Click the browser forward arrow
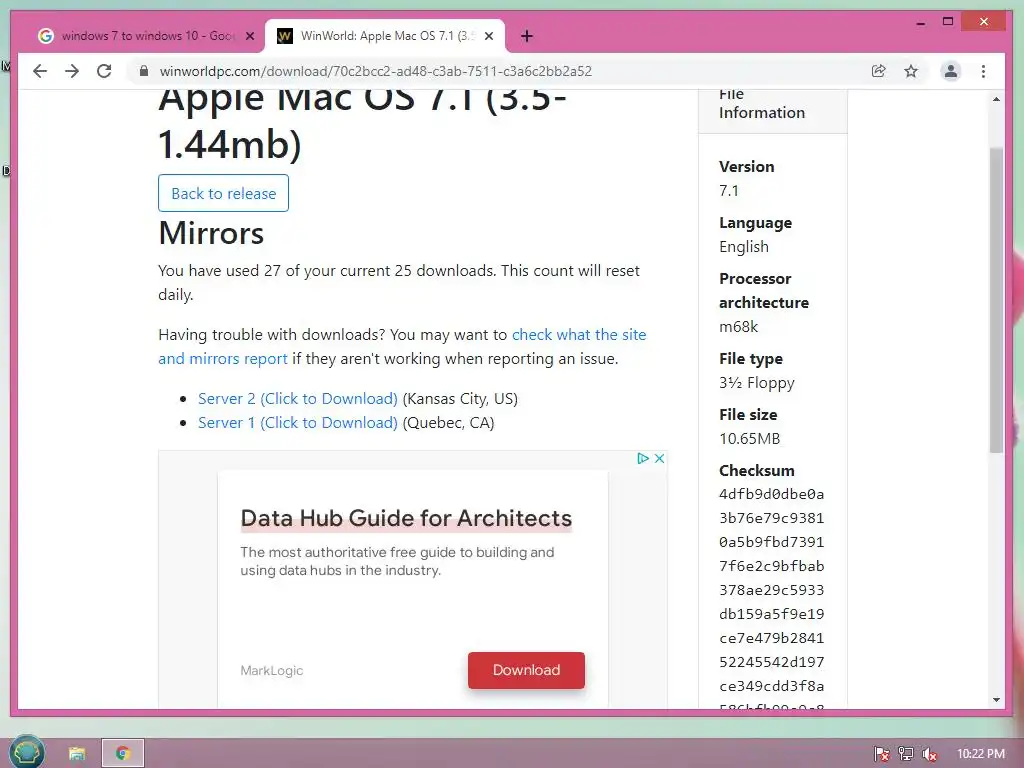Image resolution: width=1024 pixels, height=768 pixels. (72, 71)
